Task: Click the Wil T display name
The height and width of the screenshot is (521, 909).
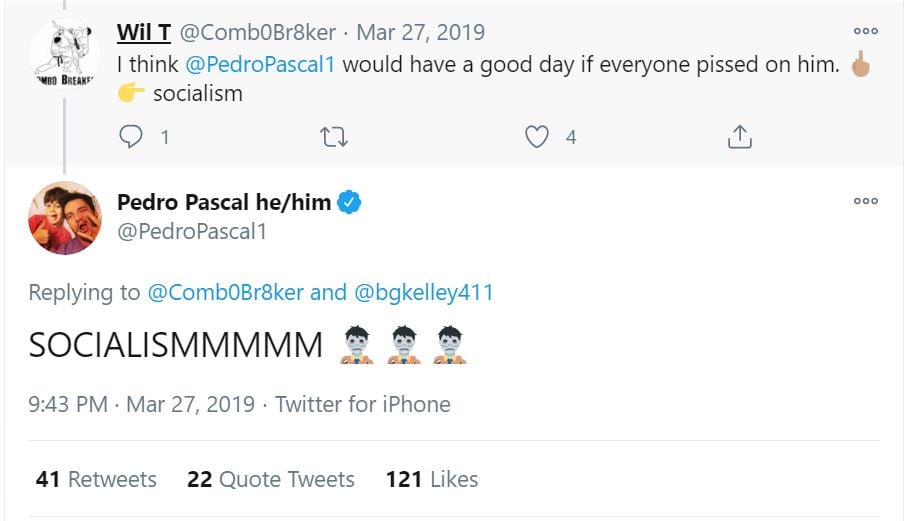Action: pyautogui.click(x=144, y=32)
